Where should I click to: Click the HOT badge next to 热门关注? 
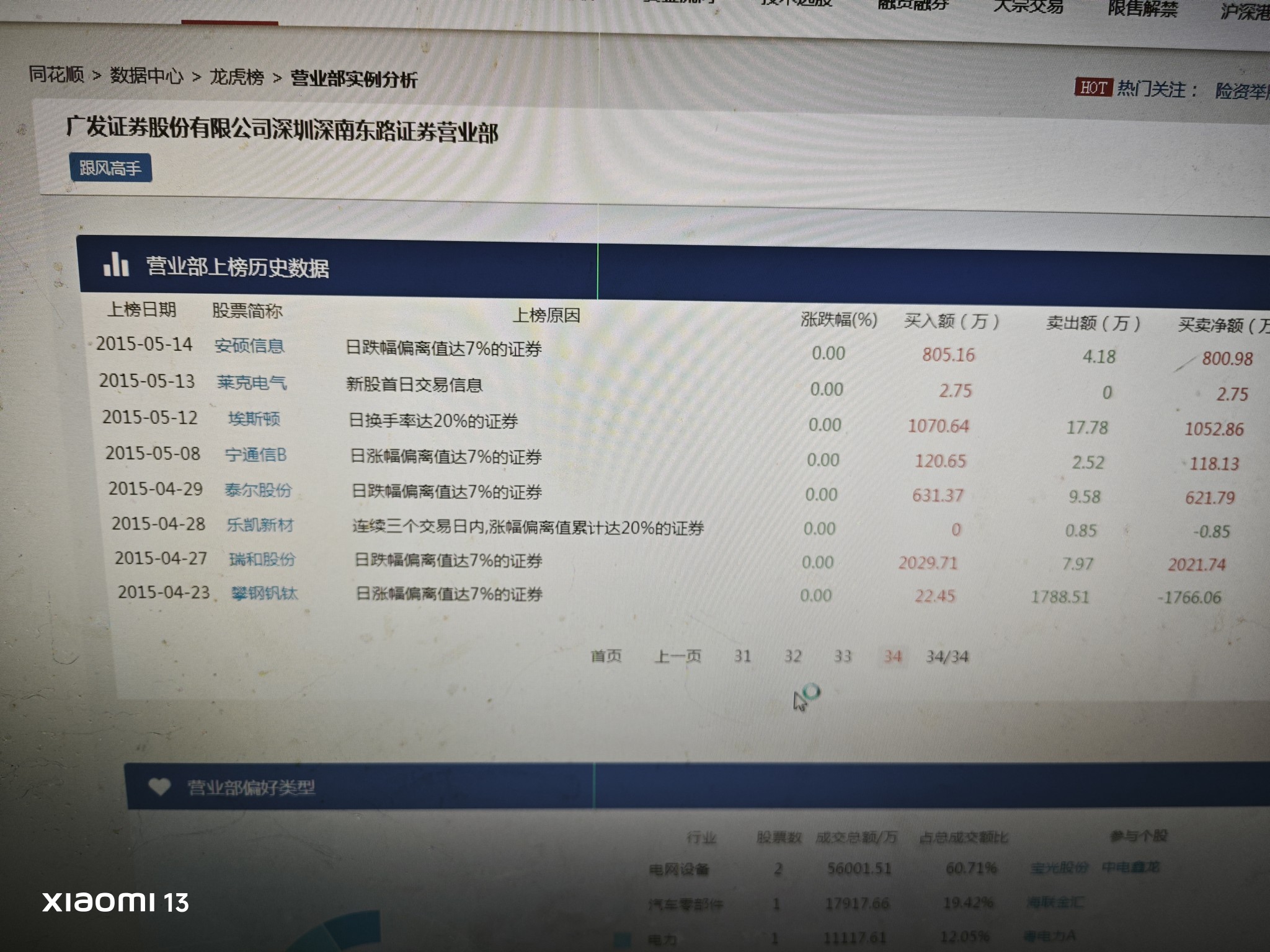coord(1093,87)
